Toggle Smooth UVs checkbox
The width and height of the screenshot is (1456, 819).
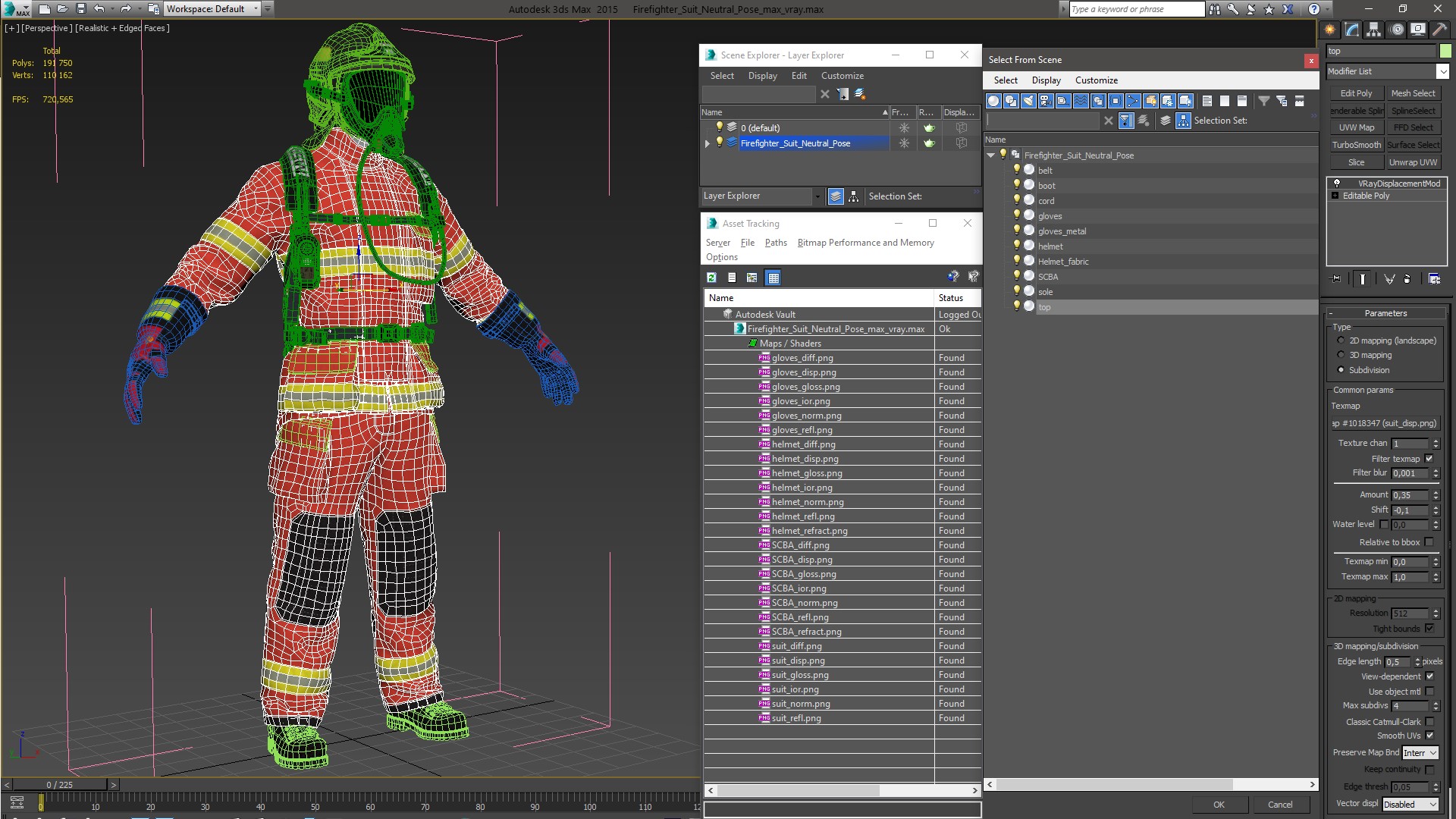1429,736
